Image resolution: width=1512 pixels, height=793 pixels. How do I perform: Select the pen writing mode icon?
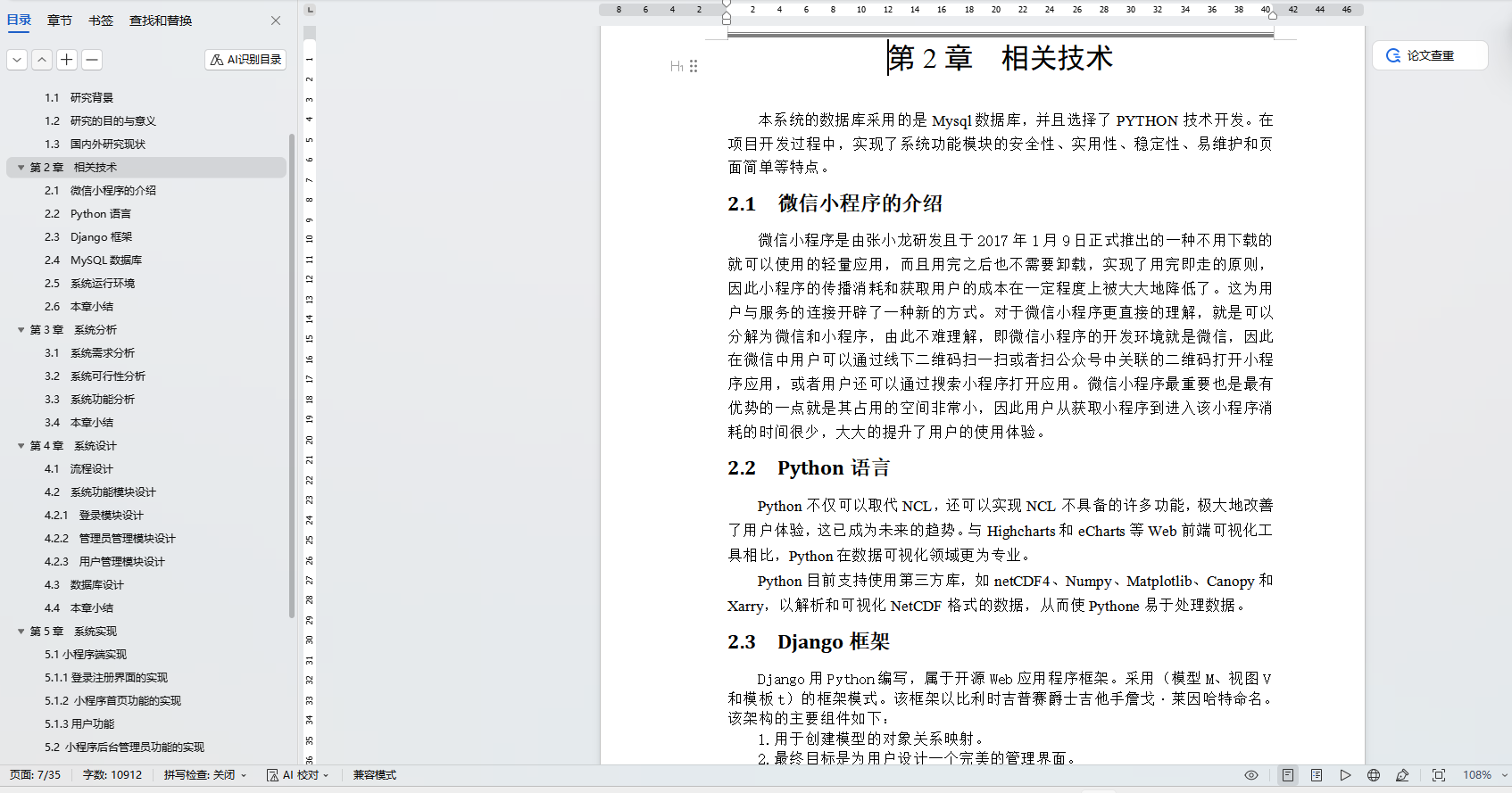pos(1403,775)
